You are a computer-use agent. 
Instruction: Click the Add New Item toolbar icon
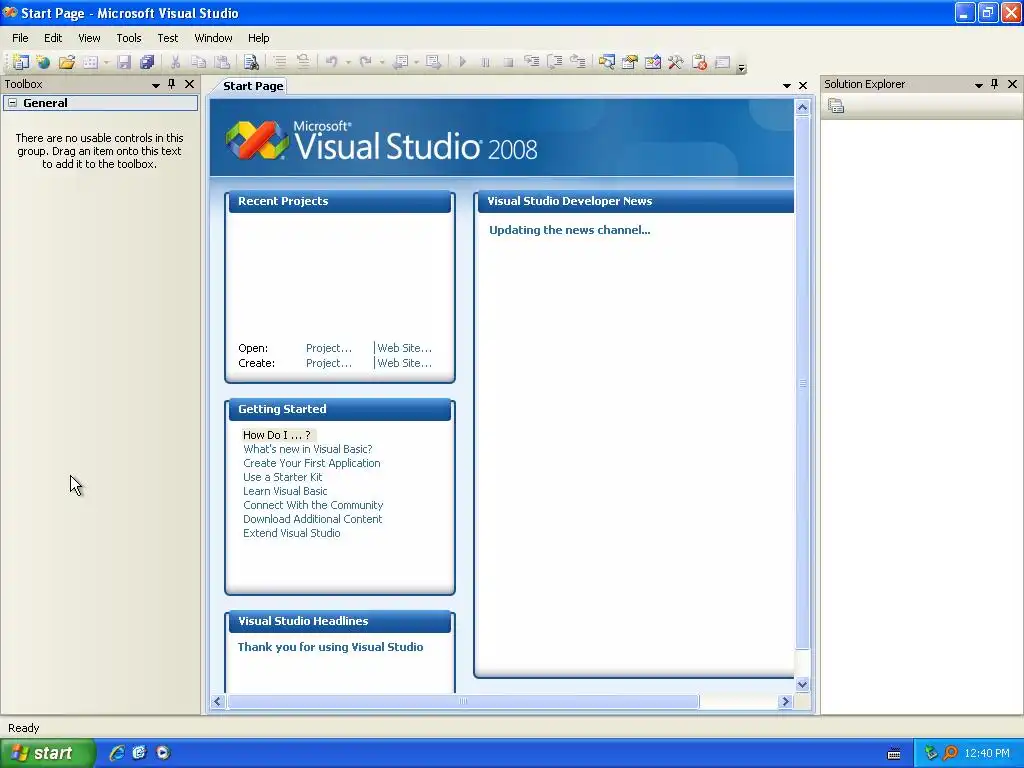coord(91,62)
